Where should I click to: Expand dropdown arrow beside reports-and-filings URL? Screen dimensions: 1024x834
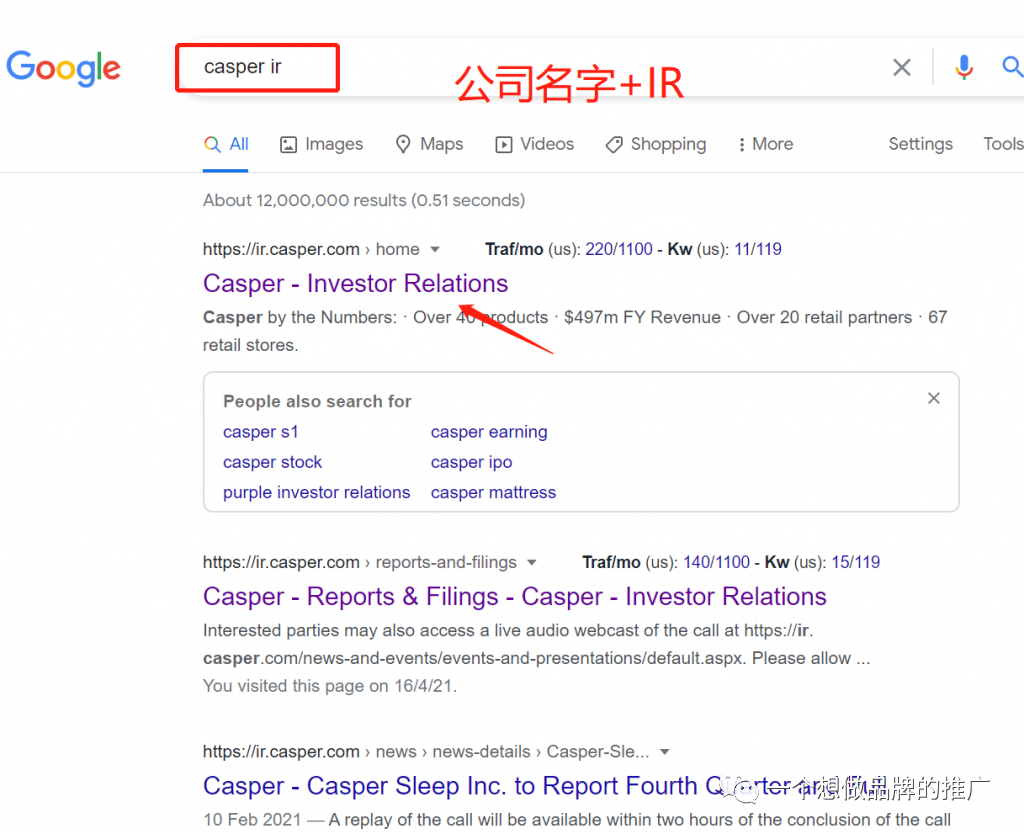pyautogui.click(x=532, y=562)
